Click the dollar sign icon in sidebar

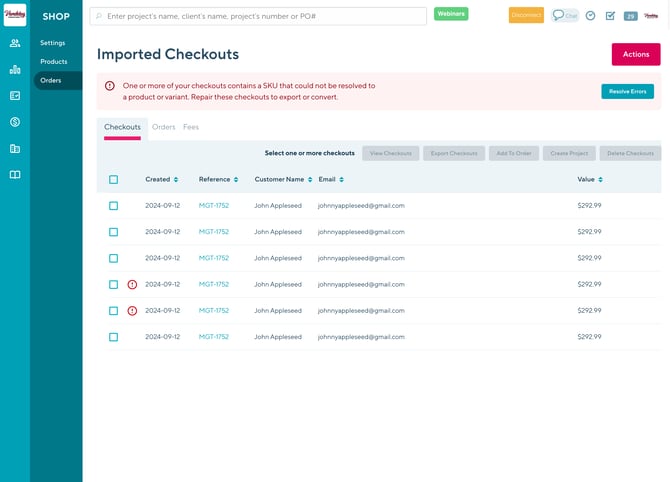tap(15, 122)
